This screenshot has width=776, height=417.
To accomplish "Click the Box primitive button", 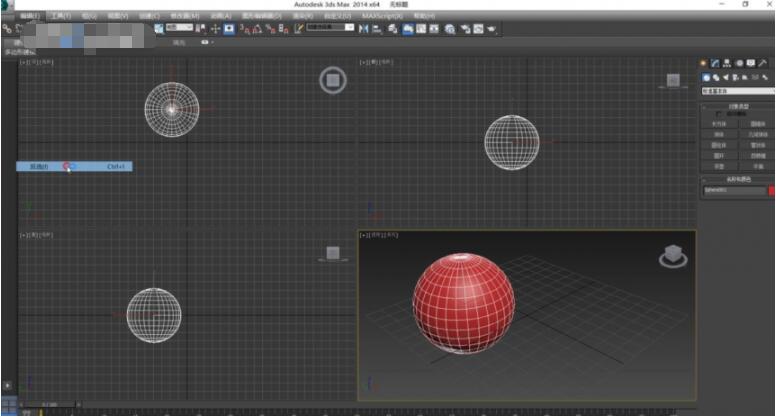I will 718,124.
